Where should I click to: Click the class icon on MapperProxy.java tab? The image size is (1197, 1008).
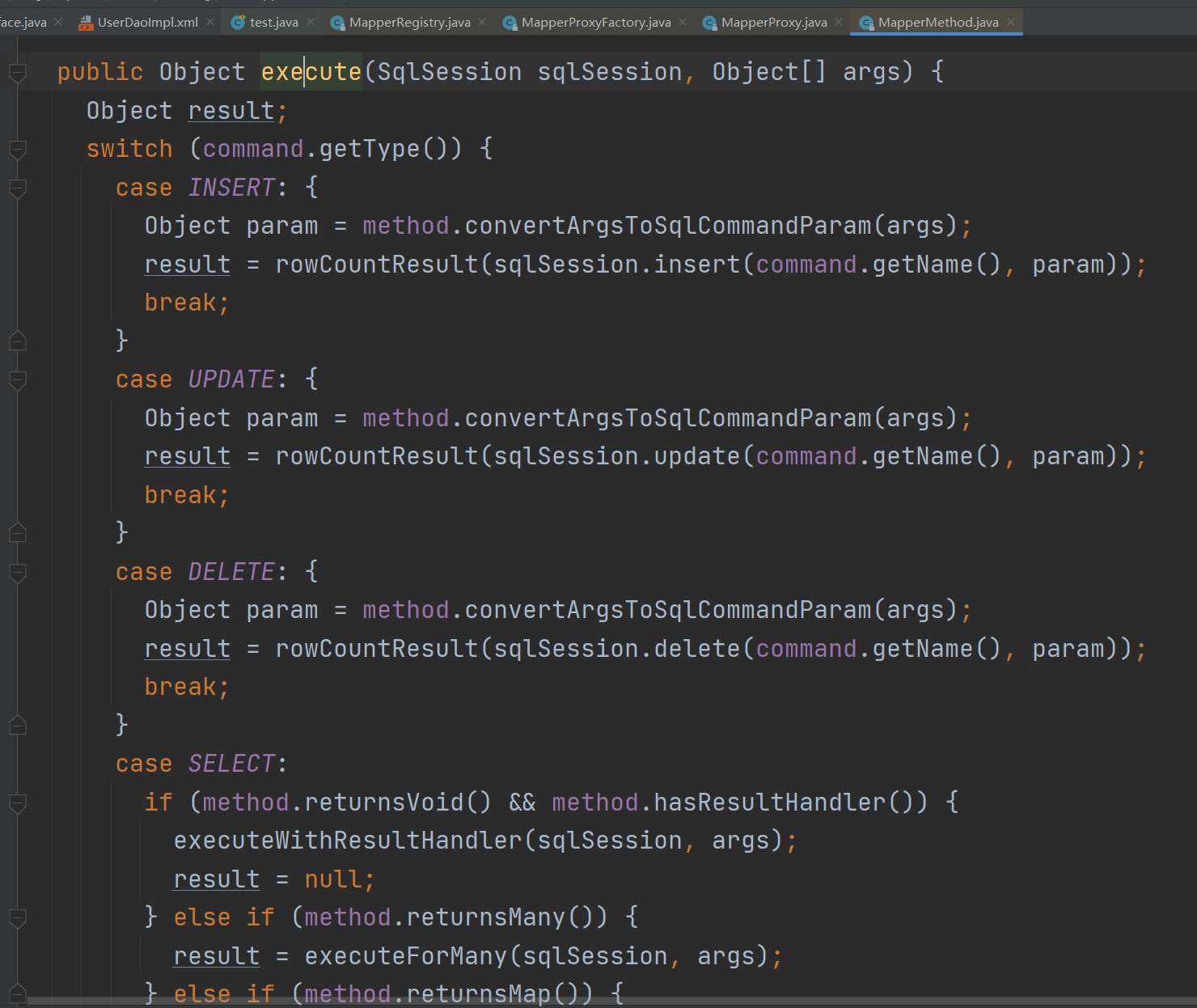click(x=710, y=23)
